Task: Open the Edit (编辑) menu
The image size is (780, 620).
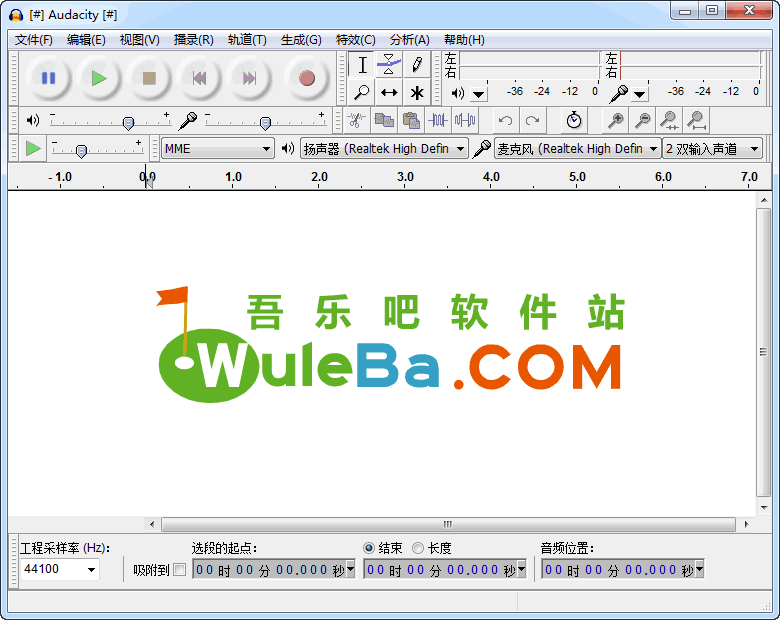Action: click(86, 40)
